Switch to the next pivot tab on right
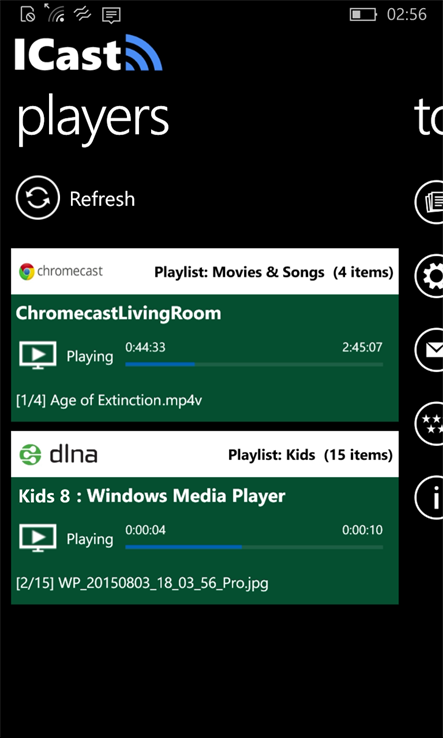The image size is (443, 738). [x=428, y=119]
